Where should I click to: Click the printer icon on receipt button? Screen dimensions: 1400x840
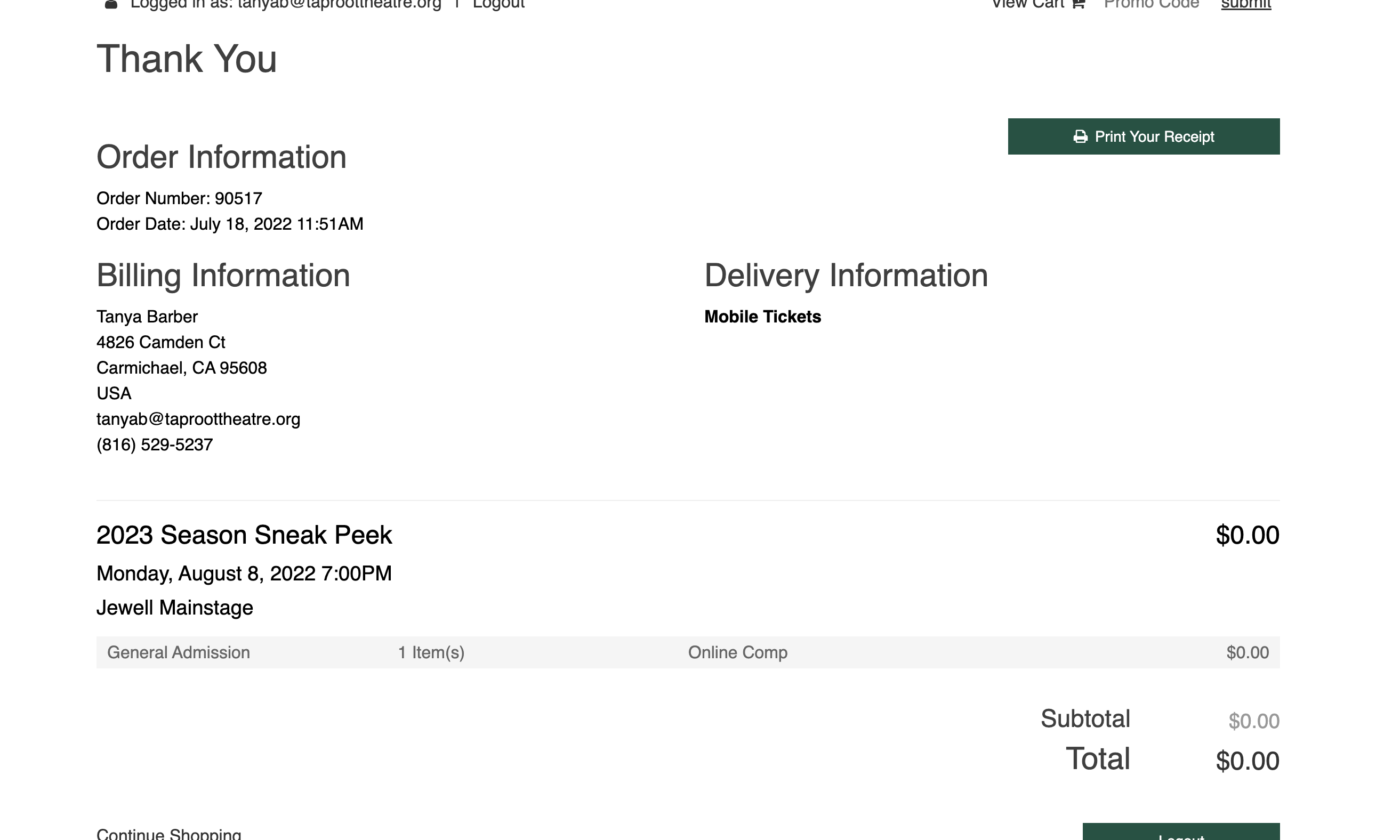(x=1080, y=137)
